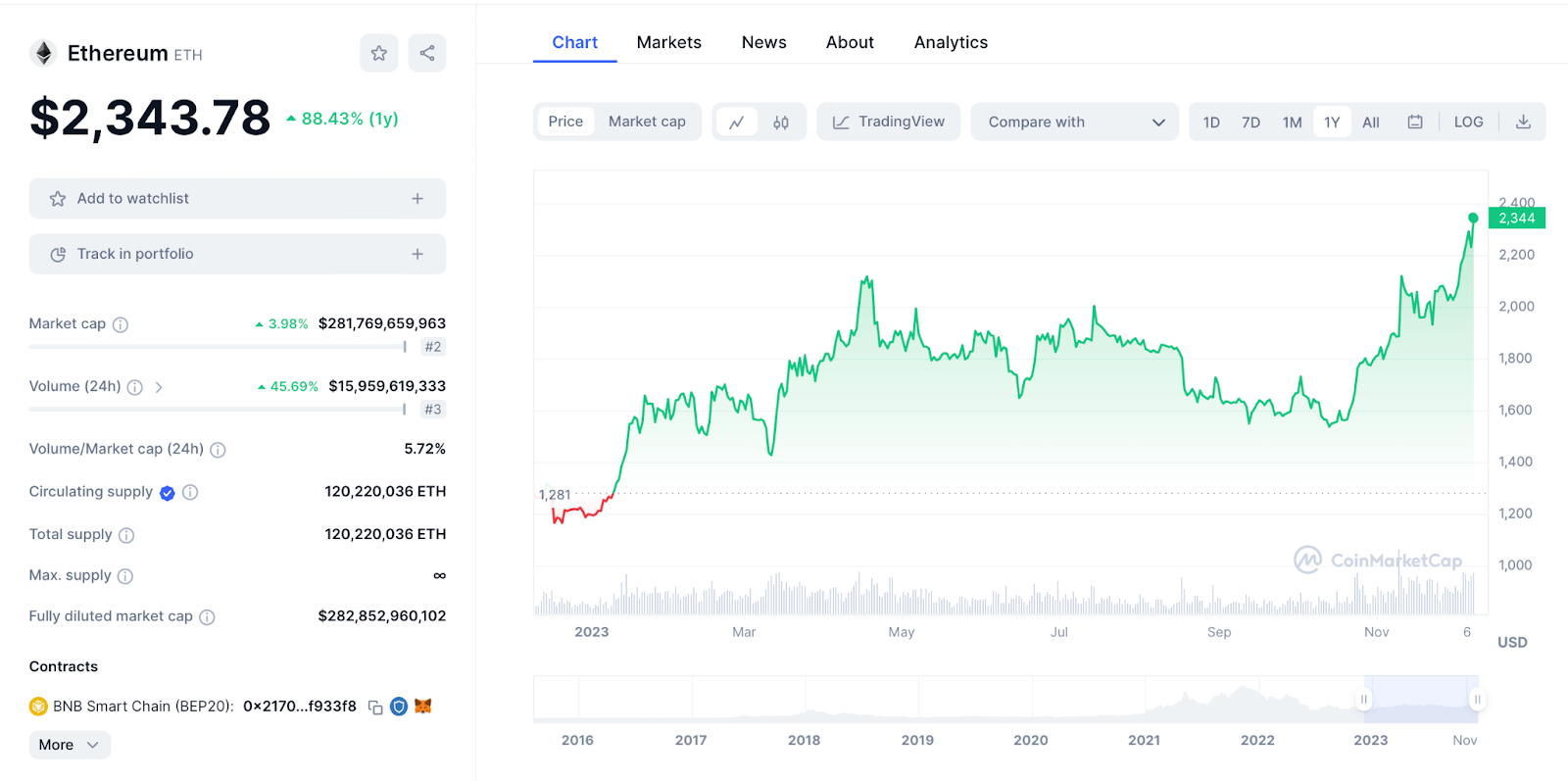Select the All time range

[x=1371, y=122]
